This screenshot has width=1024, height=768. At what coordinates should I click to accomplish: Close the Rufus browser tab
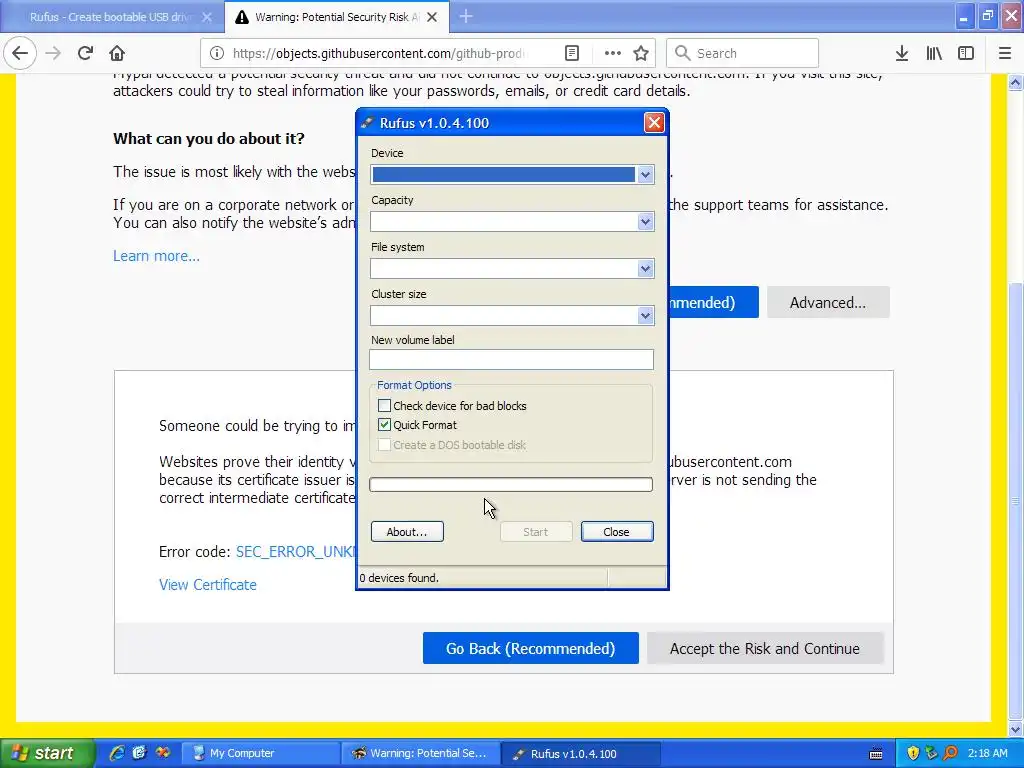tap(207, 17)
